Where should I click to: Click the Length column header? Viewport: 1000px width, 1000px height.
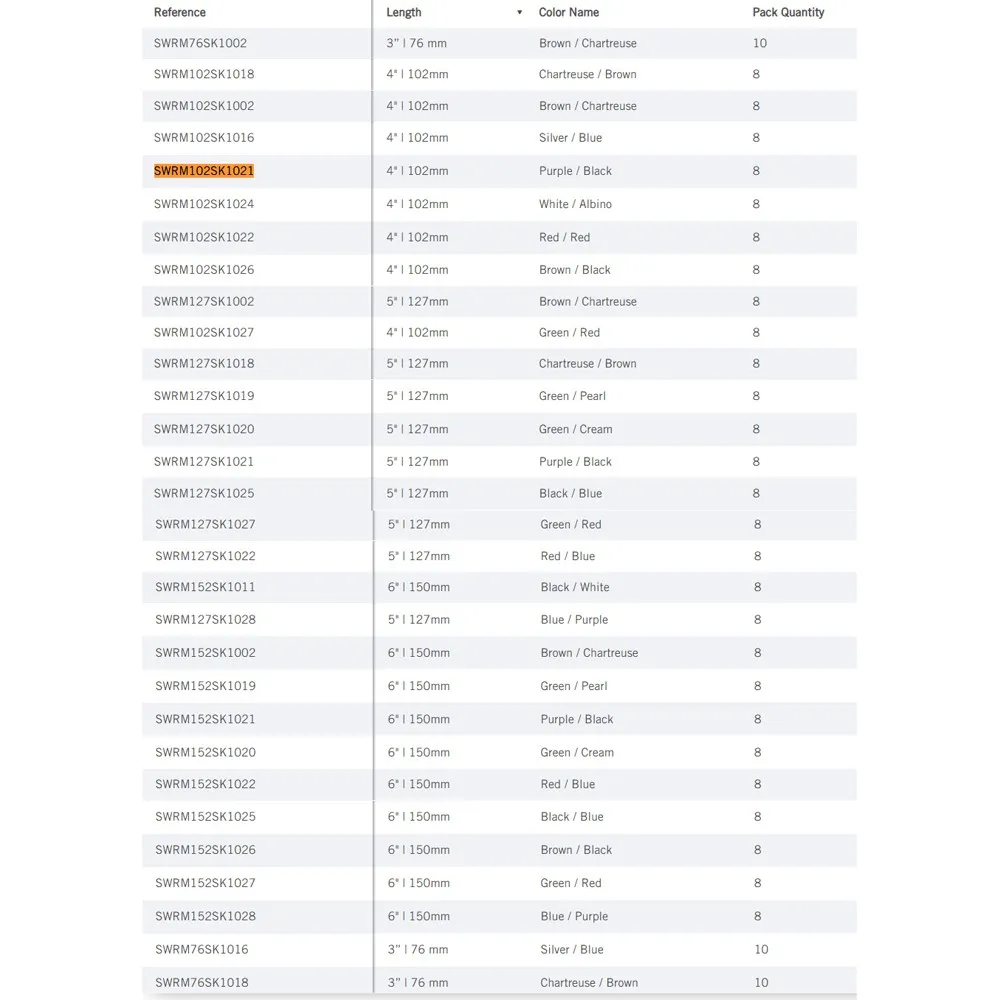404,13
